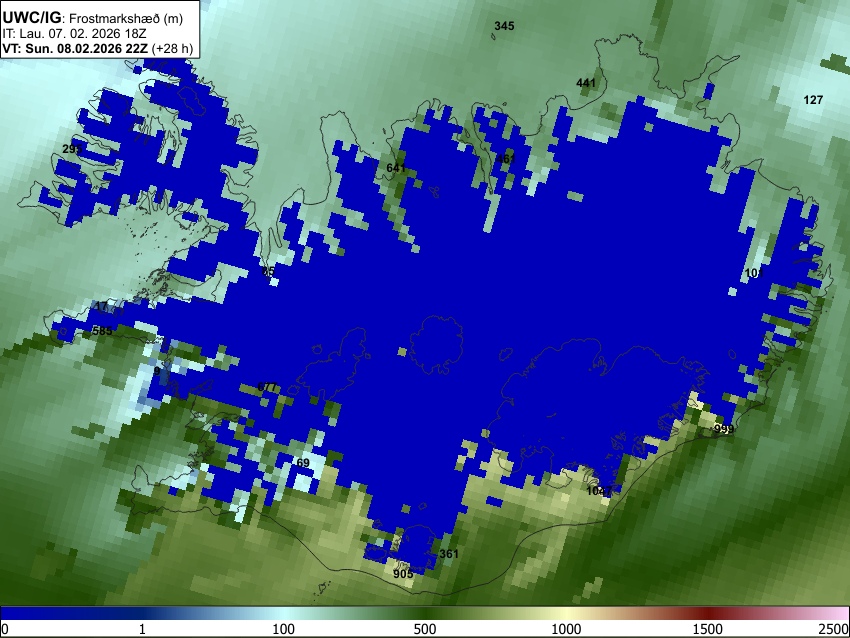
Task: Click the map value '69'
Action: pos(303,463)
